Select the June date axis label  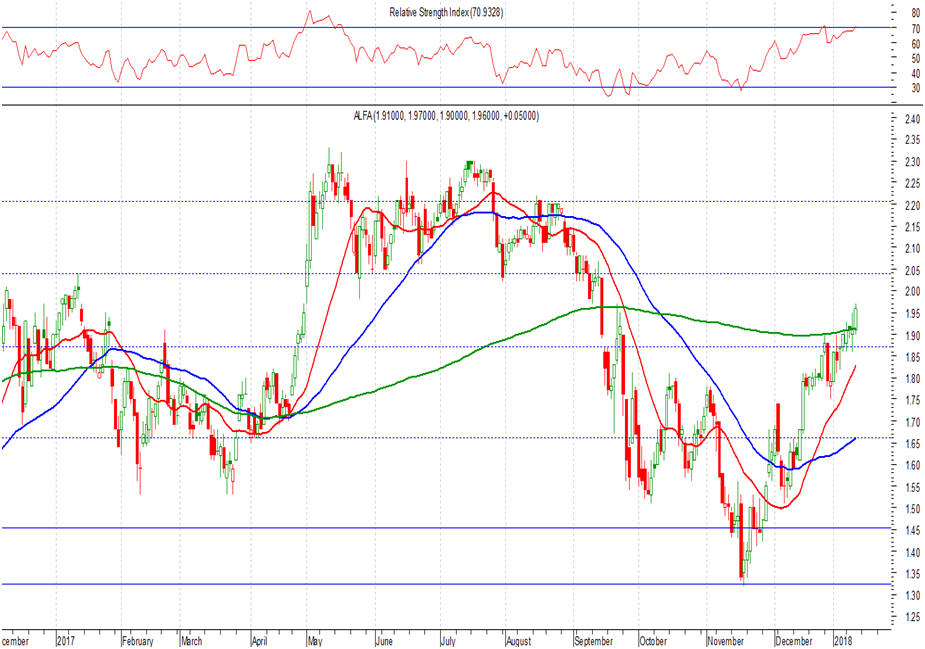point(385,641)
